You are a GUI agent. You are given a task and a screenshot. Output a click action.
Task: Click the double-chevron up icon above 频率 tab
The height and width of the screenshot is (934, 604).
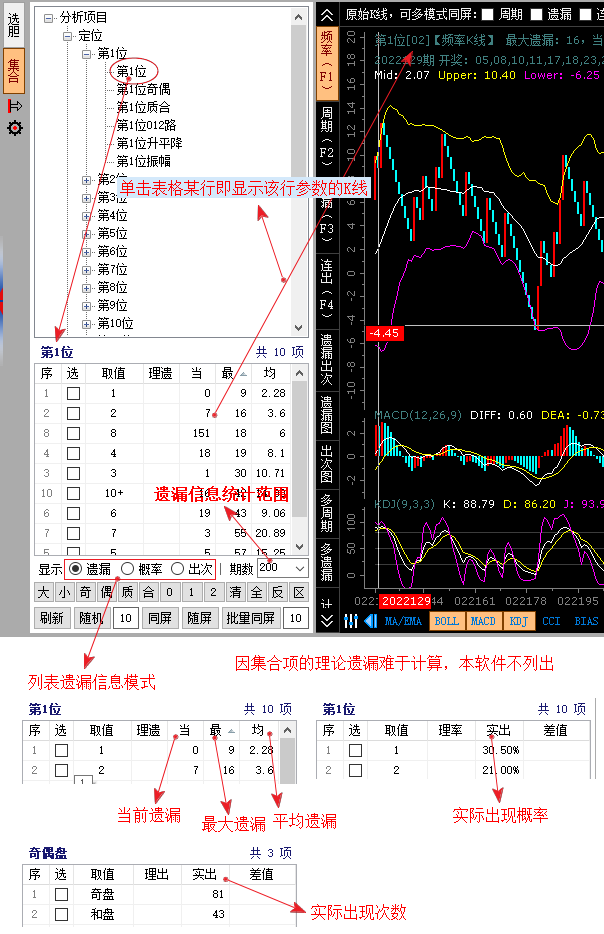326,15
